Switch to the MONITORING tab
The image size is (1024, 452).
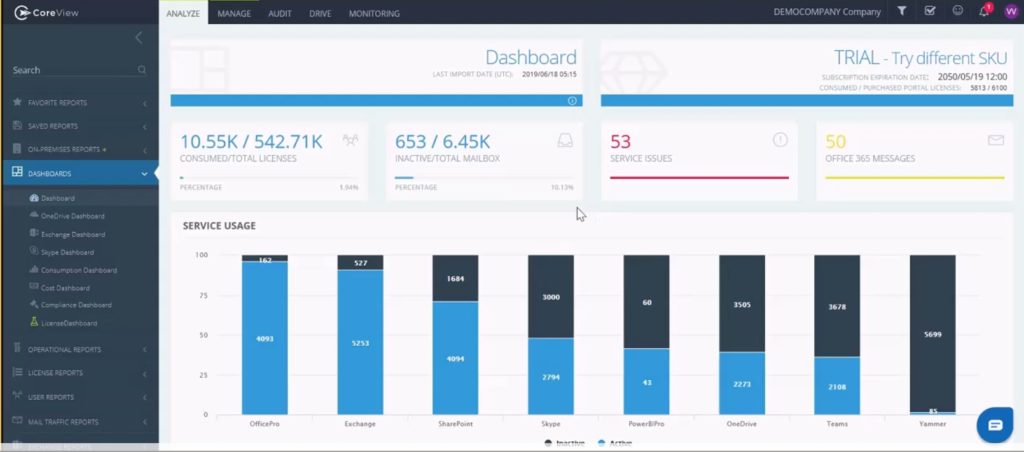374,13
